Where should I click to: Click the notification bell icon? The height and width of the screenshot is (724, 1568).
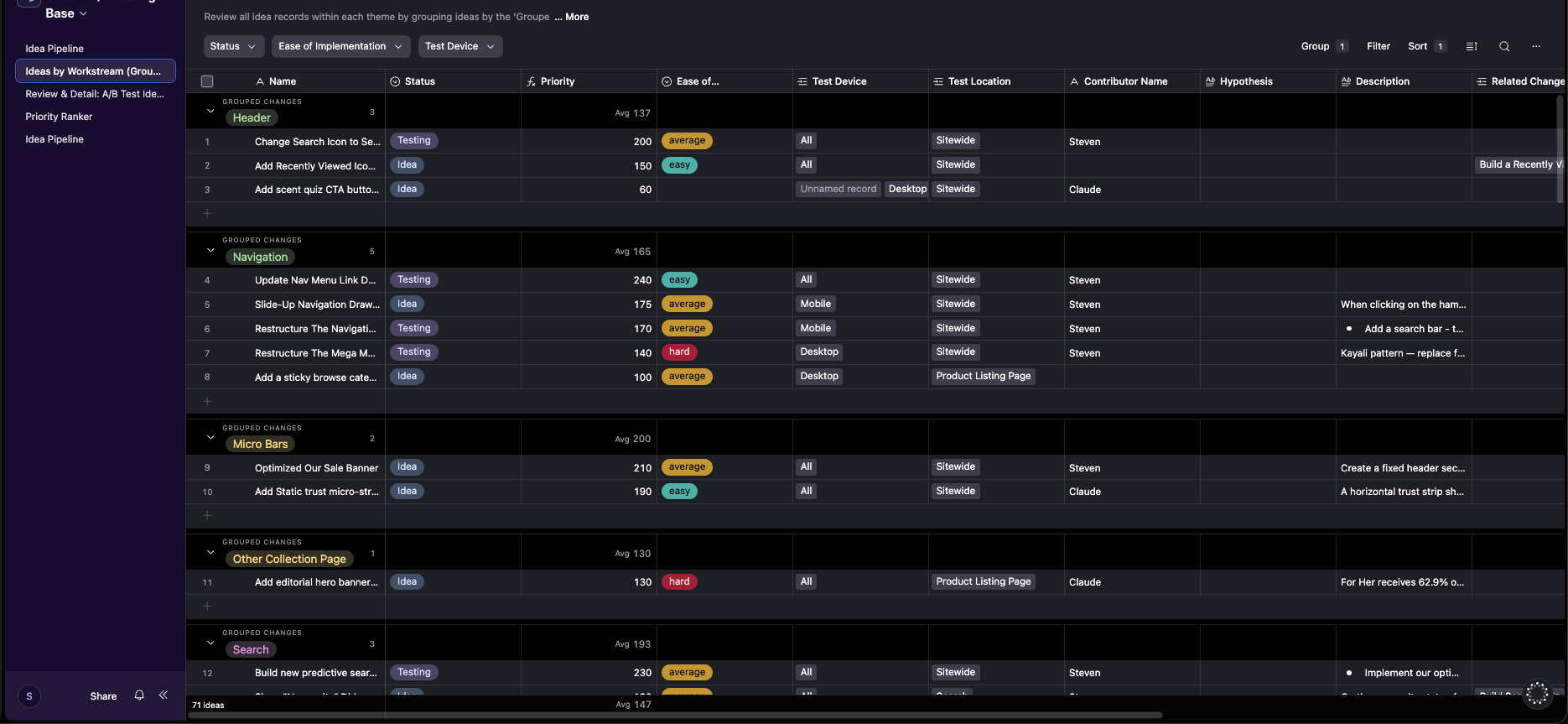139,695
